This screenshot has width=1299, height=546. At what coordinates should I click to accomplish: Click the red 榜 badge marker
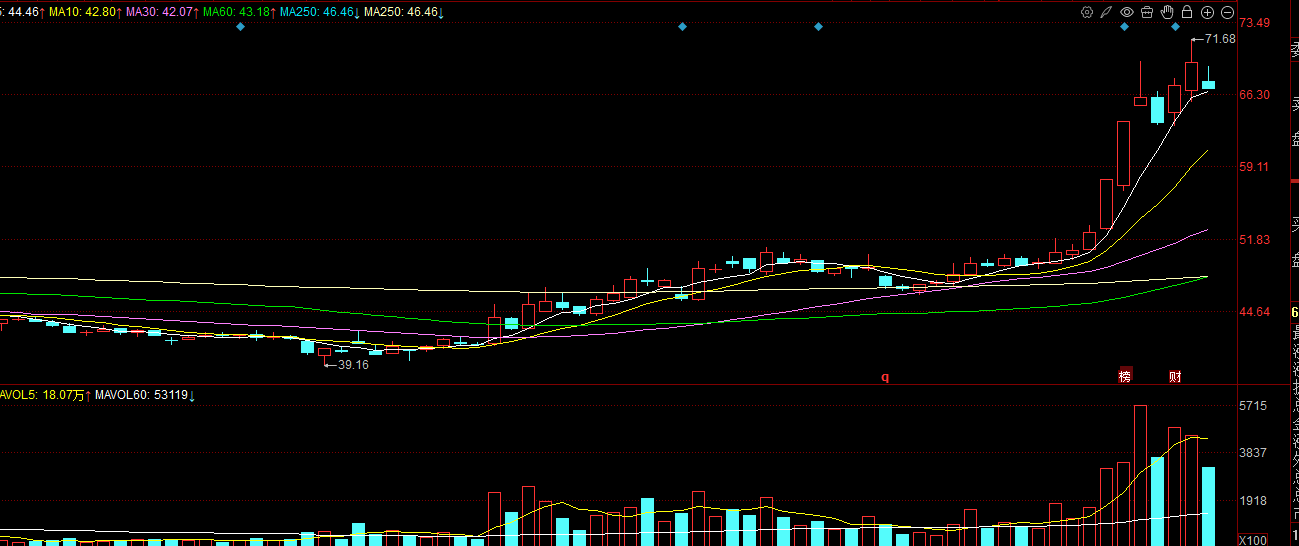click(1125, 377)
